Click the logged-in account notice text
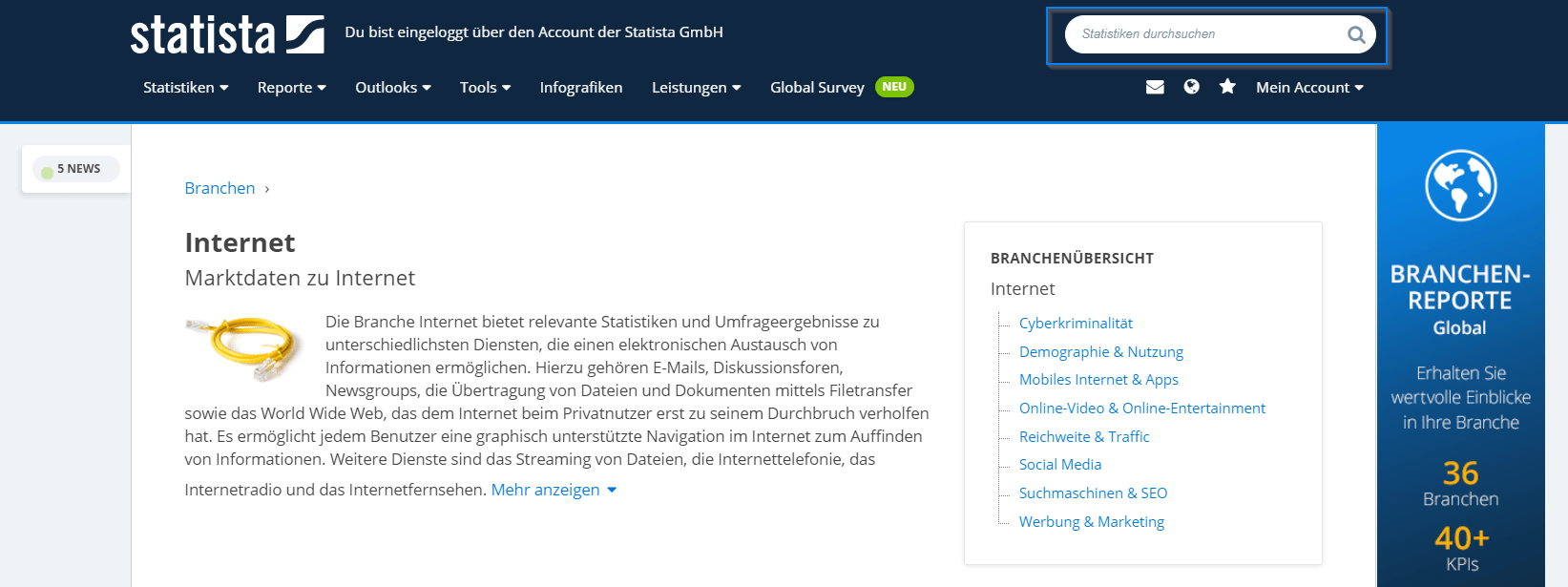1568x587 pixels. [533, 32]
